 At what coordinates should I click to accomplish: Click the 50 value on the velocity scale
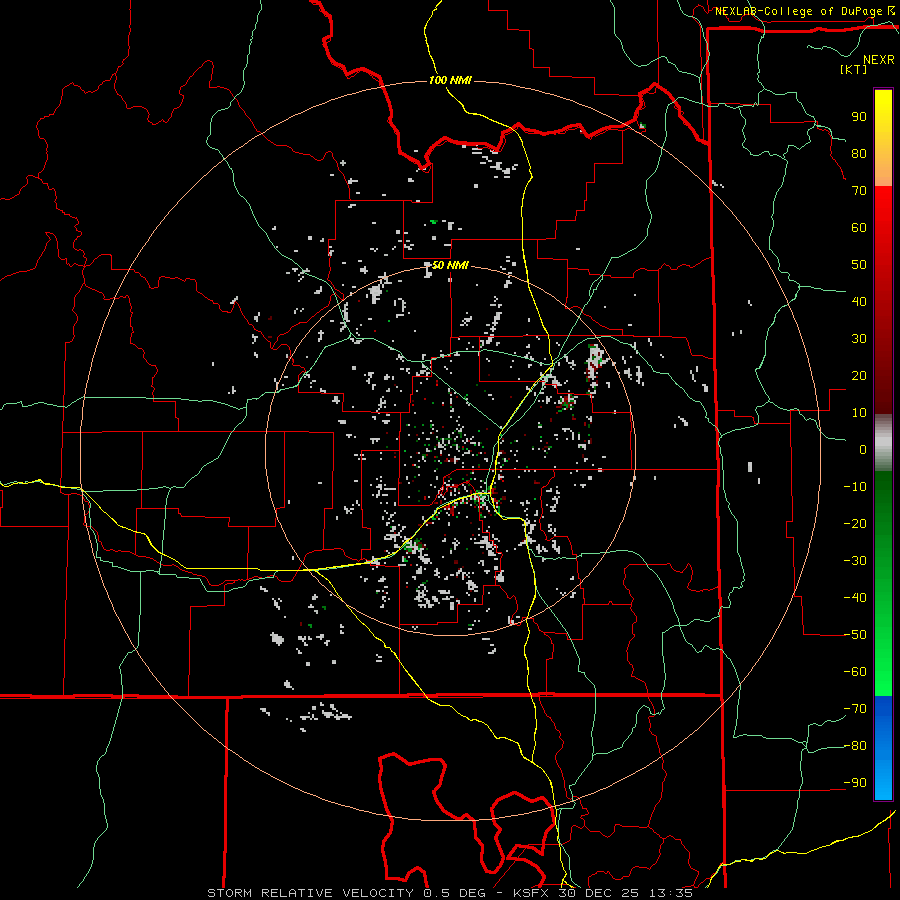(859, 265)
